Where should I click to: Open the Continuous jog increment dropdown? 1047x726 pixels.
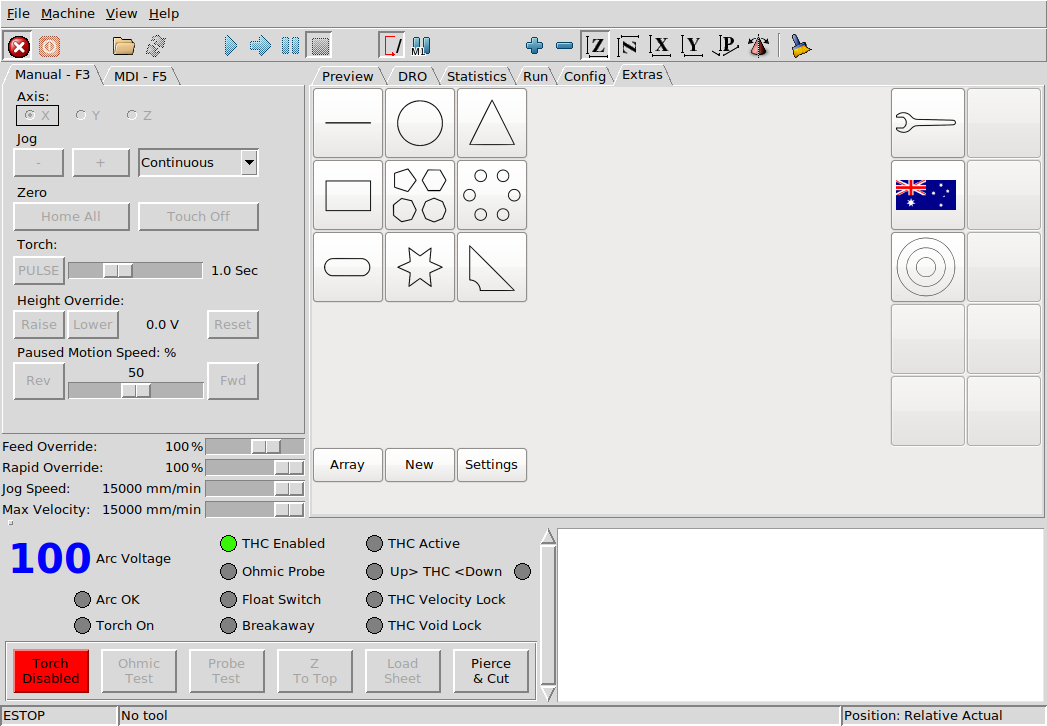pyautogui.click(x=198, y=162)
